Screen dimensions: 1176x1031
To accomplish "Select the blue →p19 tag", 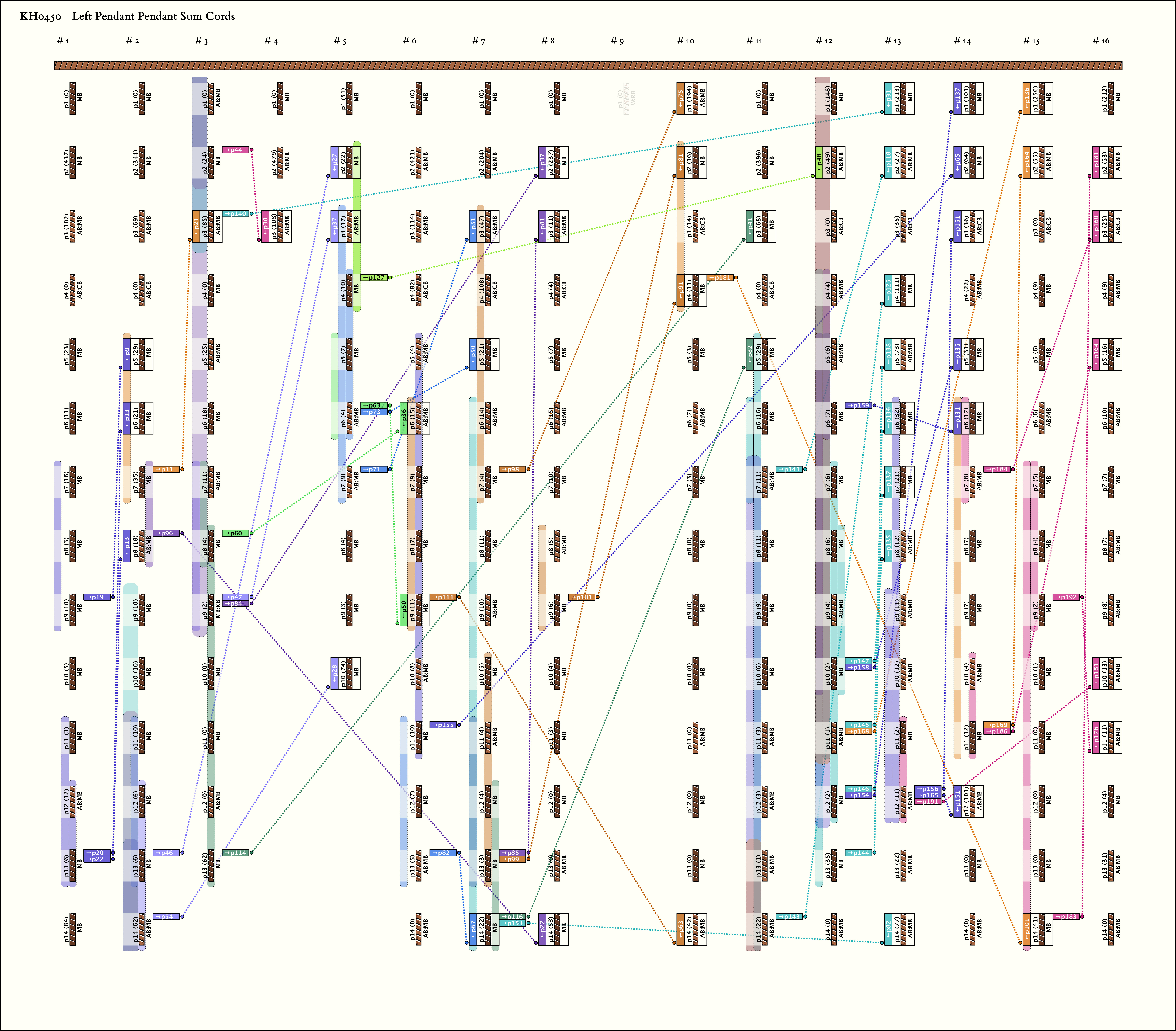I will 97,597.
